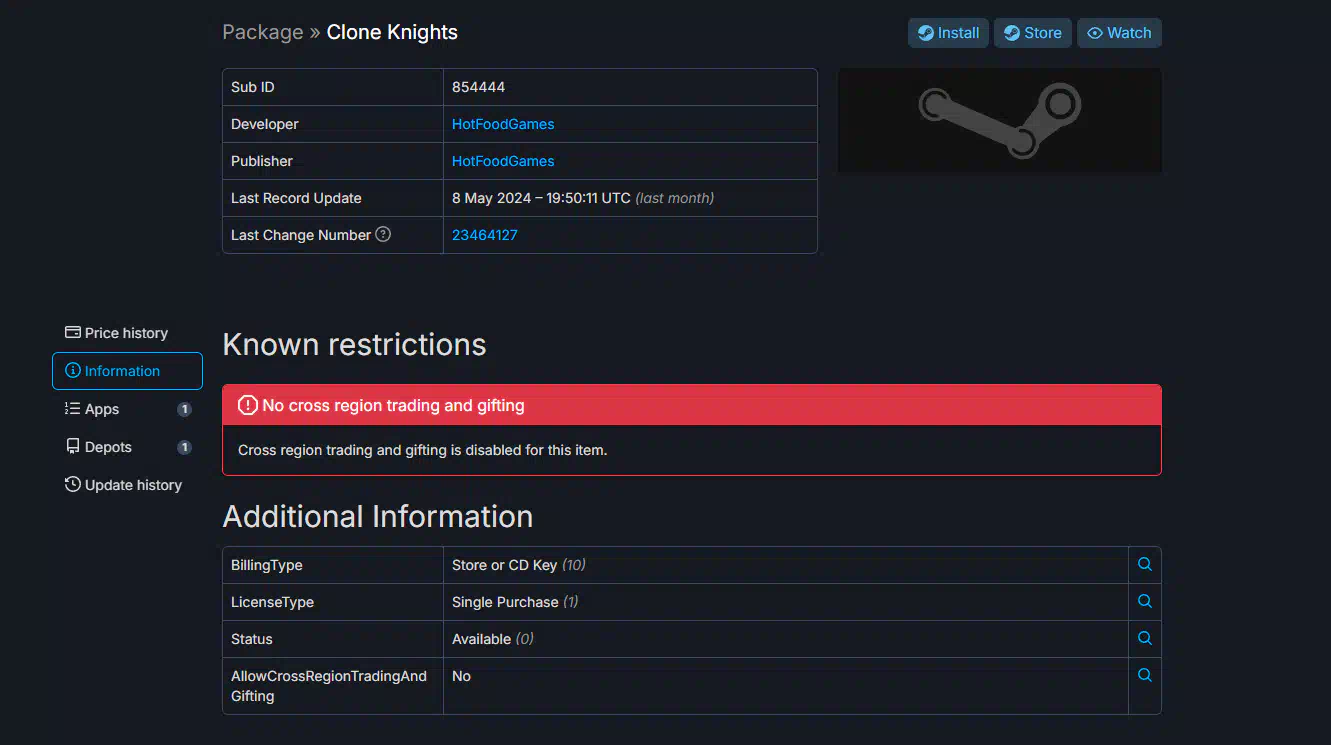Open HotFoodGames publisher link
Image resolution: width=1331 pixels, height=745 pixels.
(x=503, y=161)
